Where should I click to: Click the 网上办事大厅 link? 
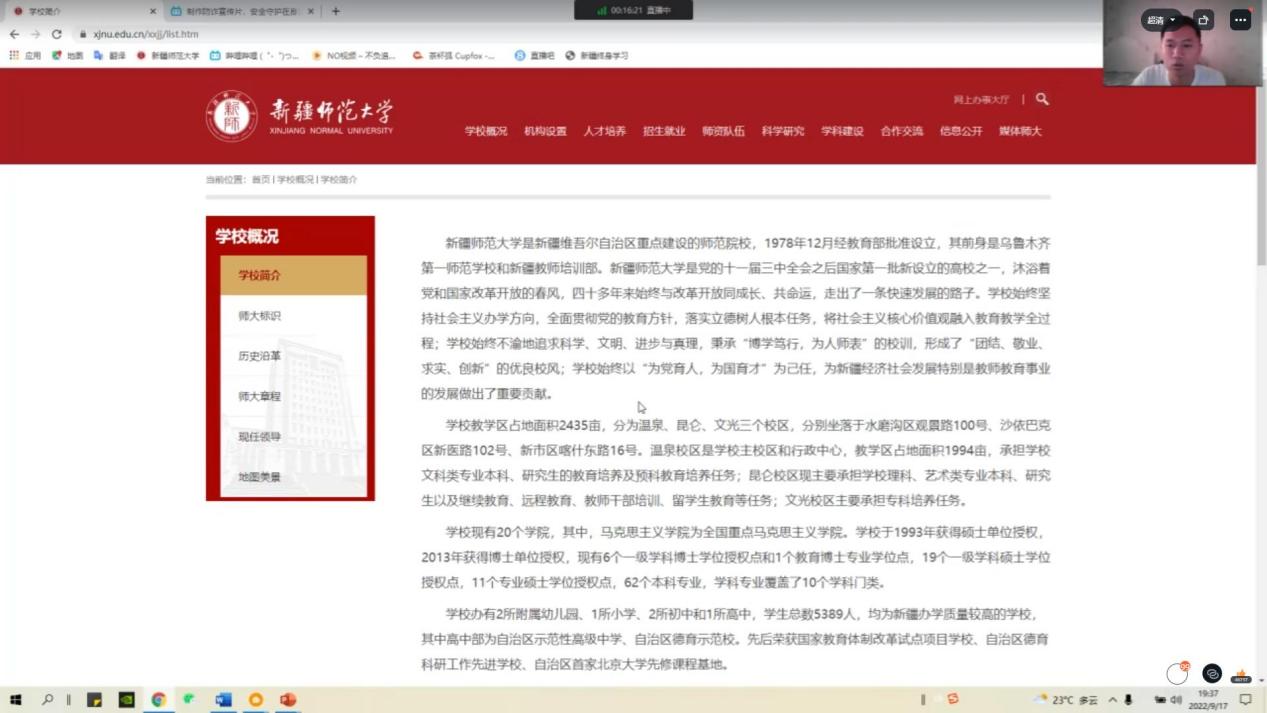pyautogui.click(x=981, y=100)
